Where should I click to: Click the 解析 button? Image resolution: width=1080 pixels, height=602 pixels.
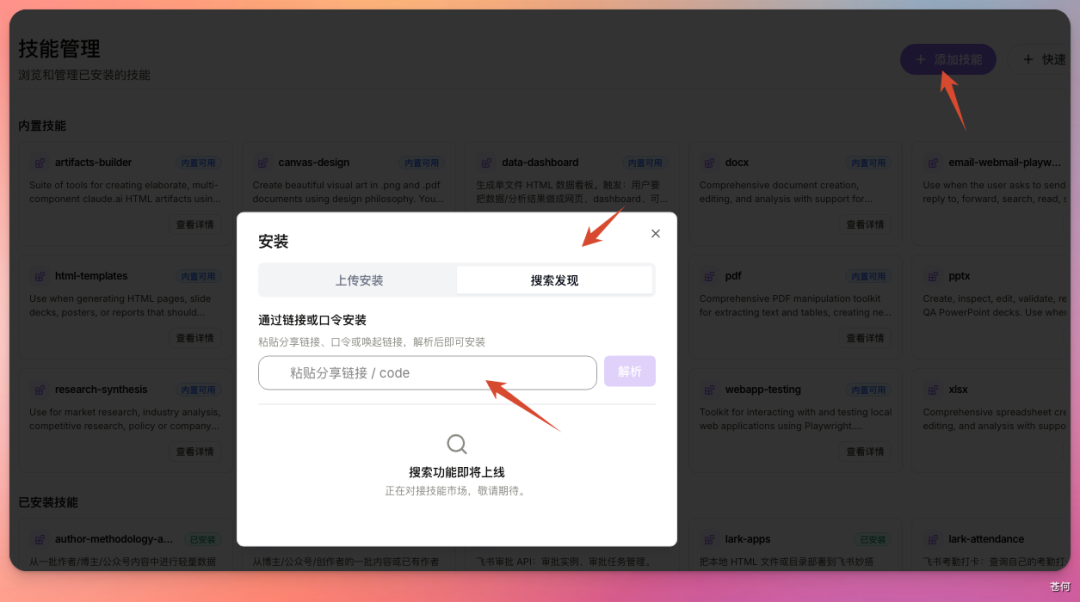[630, 371]
